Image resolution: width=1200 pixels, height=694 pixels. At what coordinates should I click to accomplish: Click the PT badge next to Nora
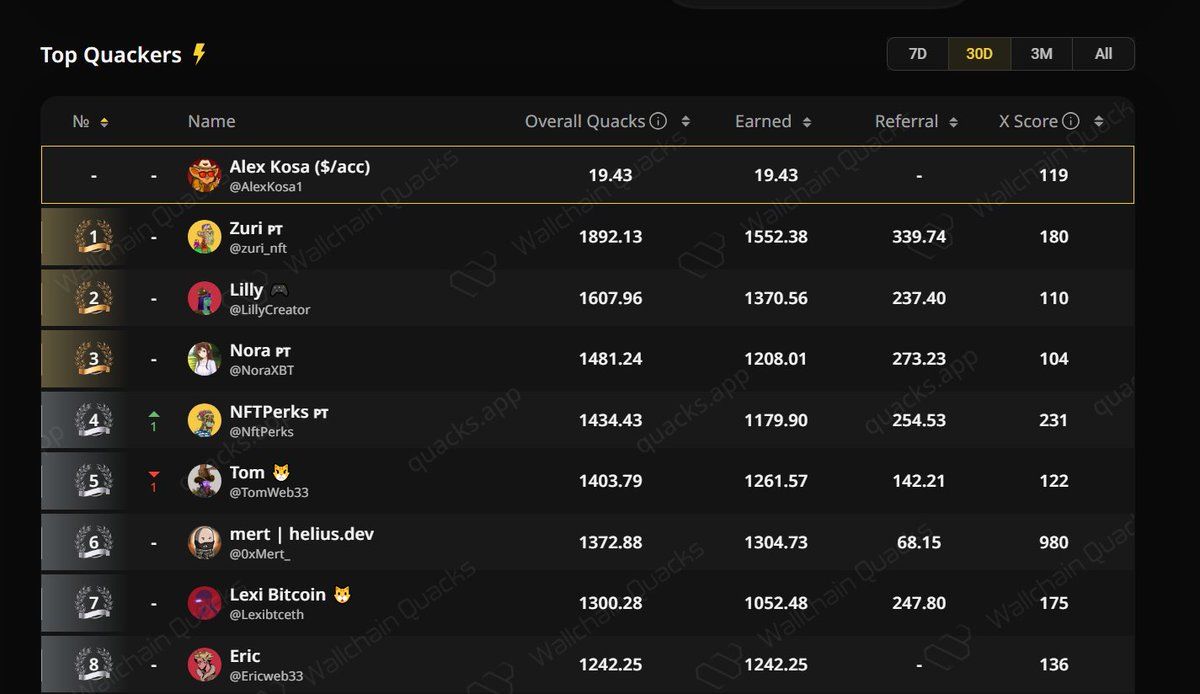click(x=283, y=352)
